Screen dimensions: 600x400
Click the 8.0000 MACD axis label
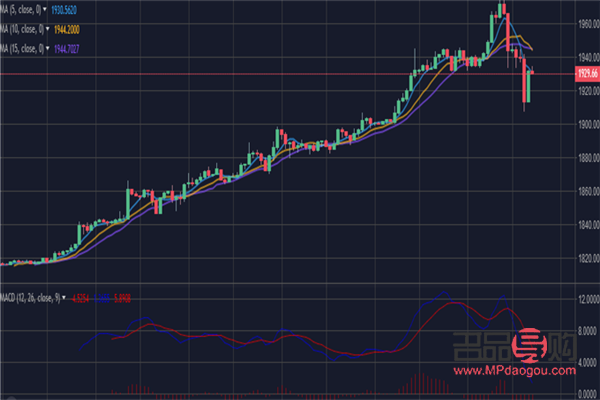click(x=589, y=331)
